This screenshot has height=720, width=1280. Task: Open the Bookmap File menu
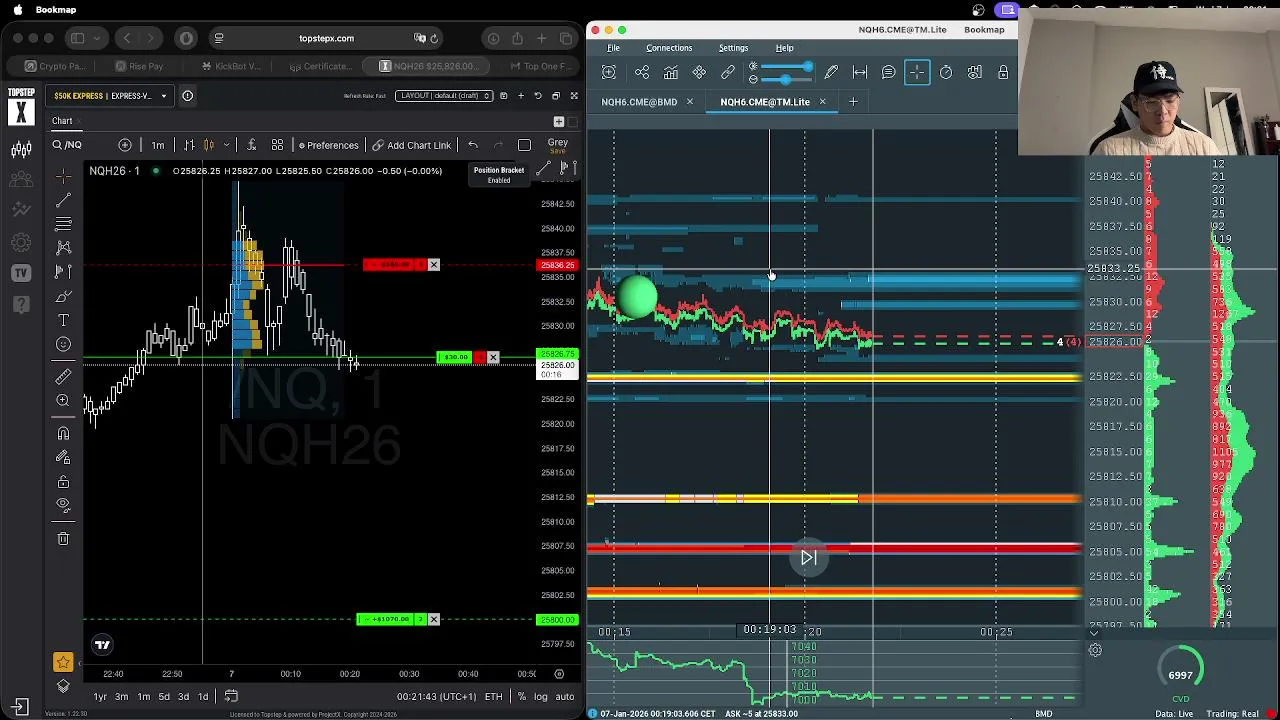(613, 48)
